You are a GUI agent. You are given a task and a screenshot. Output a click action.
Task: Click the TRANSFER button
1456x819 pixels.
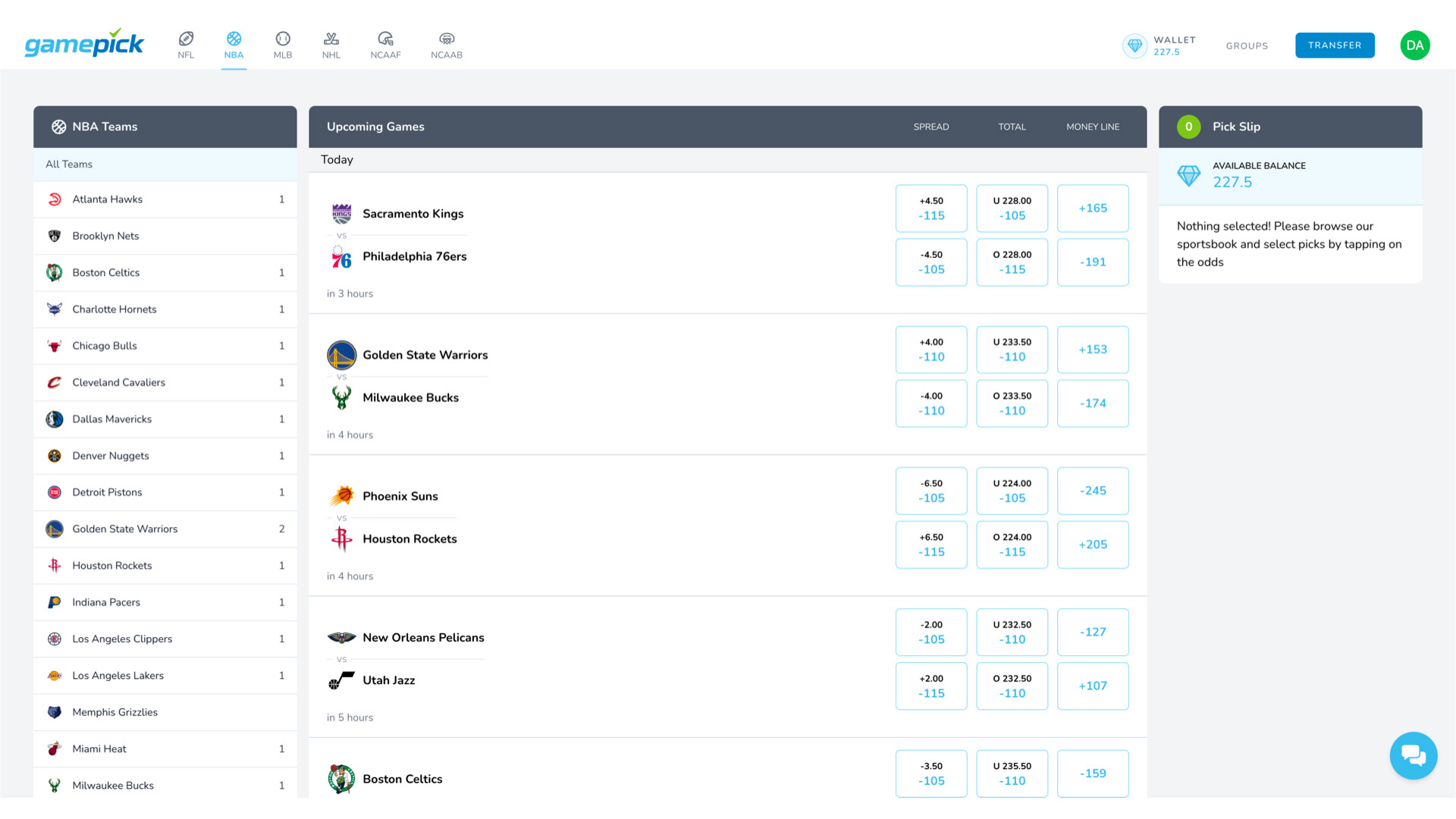[1335, 45]
